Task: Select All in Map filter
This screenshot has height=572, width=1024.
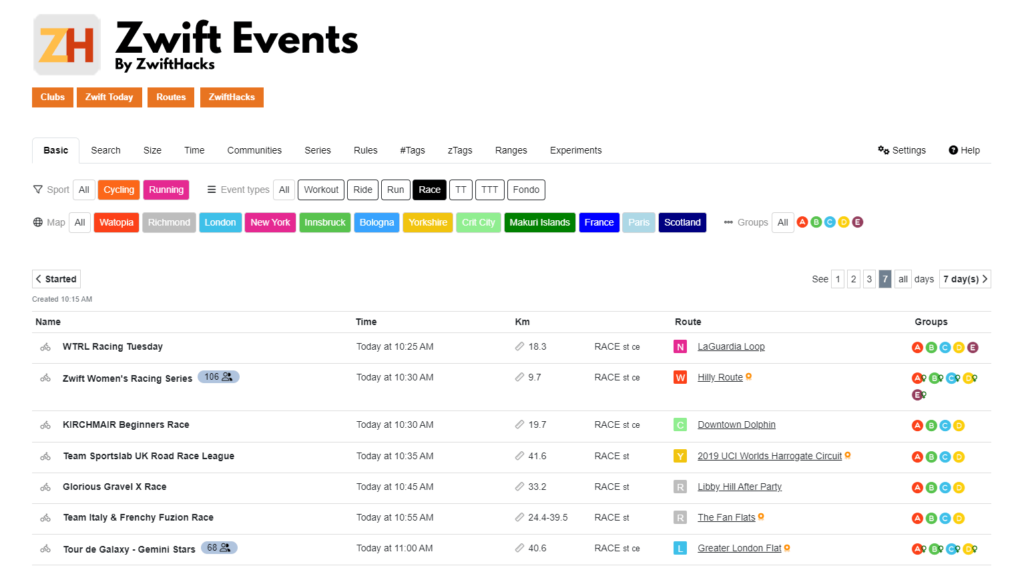Action: tap(80, 223)
